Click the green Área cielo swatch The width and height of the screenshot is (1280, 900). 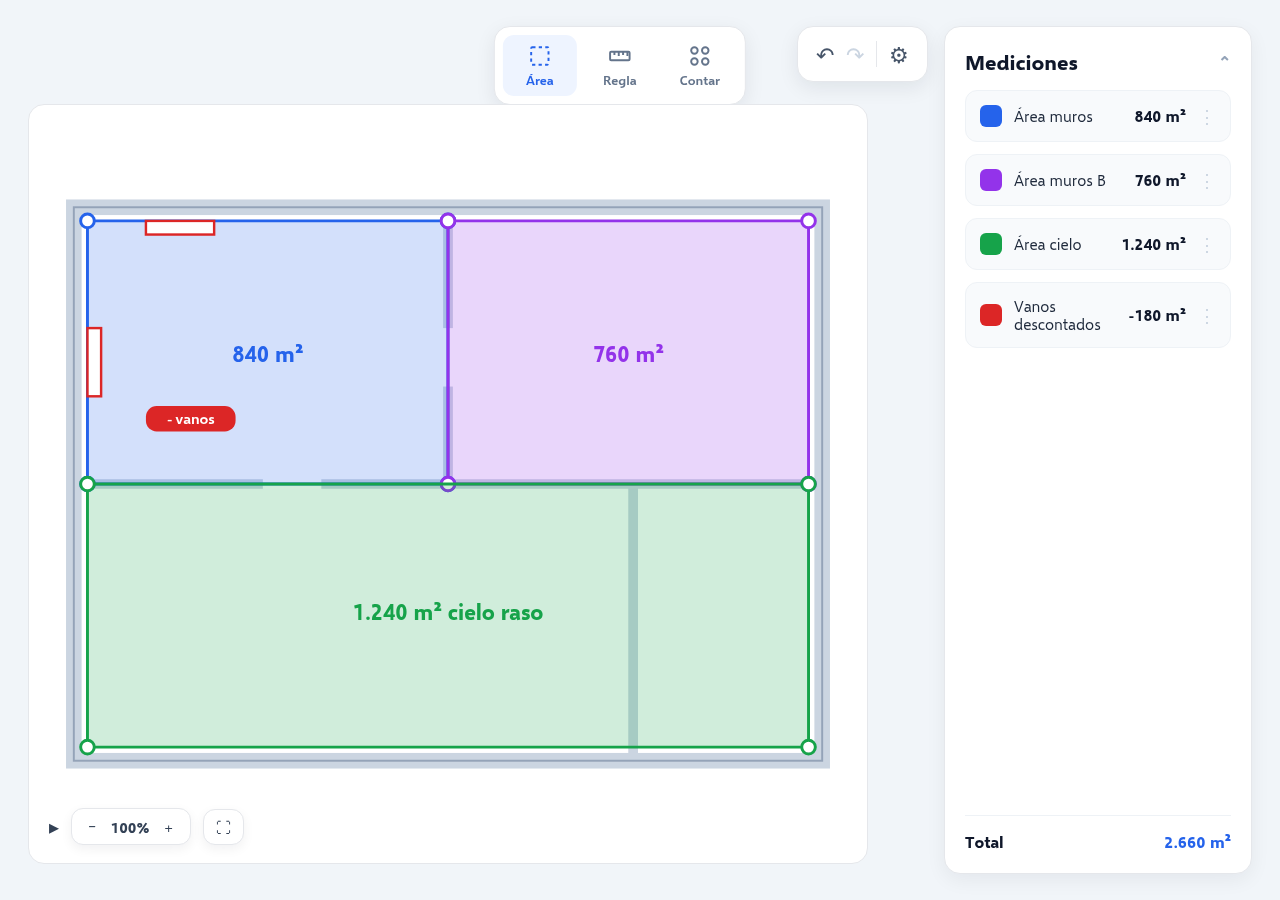[991, 244]
